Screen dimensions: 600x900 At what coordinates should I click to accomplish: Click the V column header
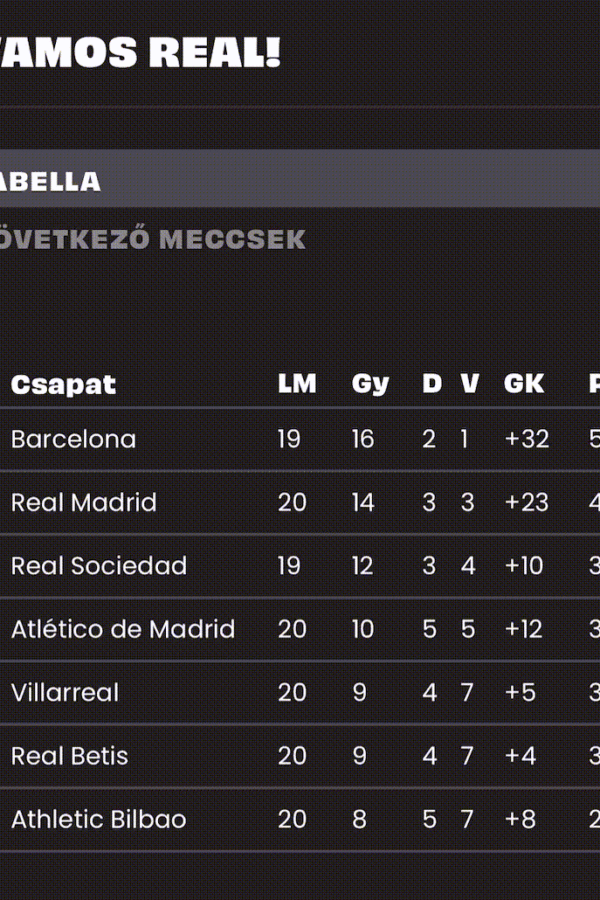point(470,383)
